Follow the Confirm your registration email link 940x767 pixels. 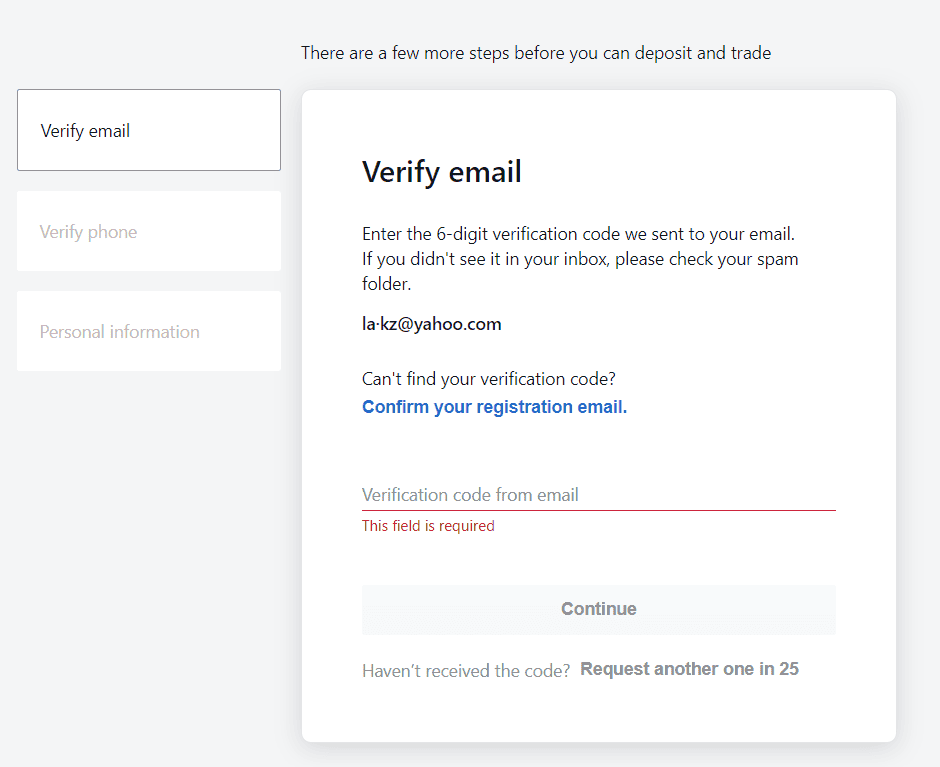(x=495, y=407)
